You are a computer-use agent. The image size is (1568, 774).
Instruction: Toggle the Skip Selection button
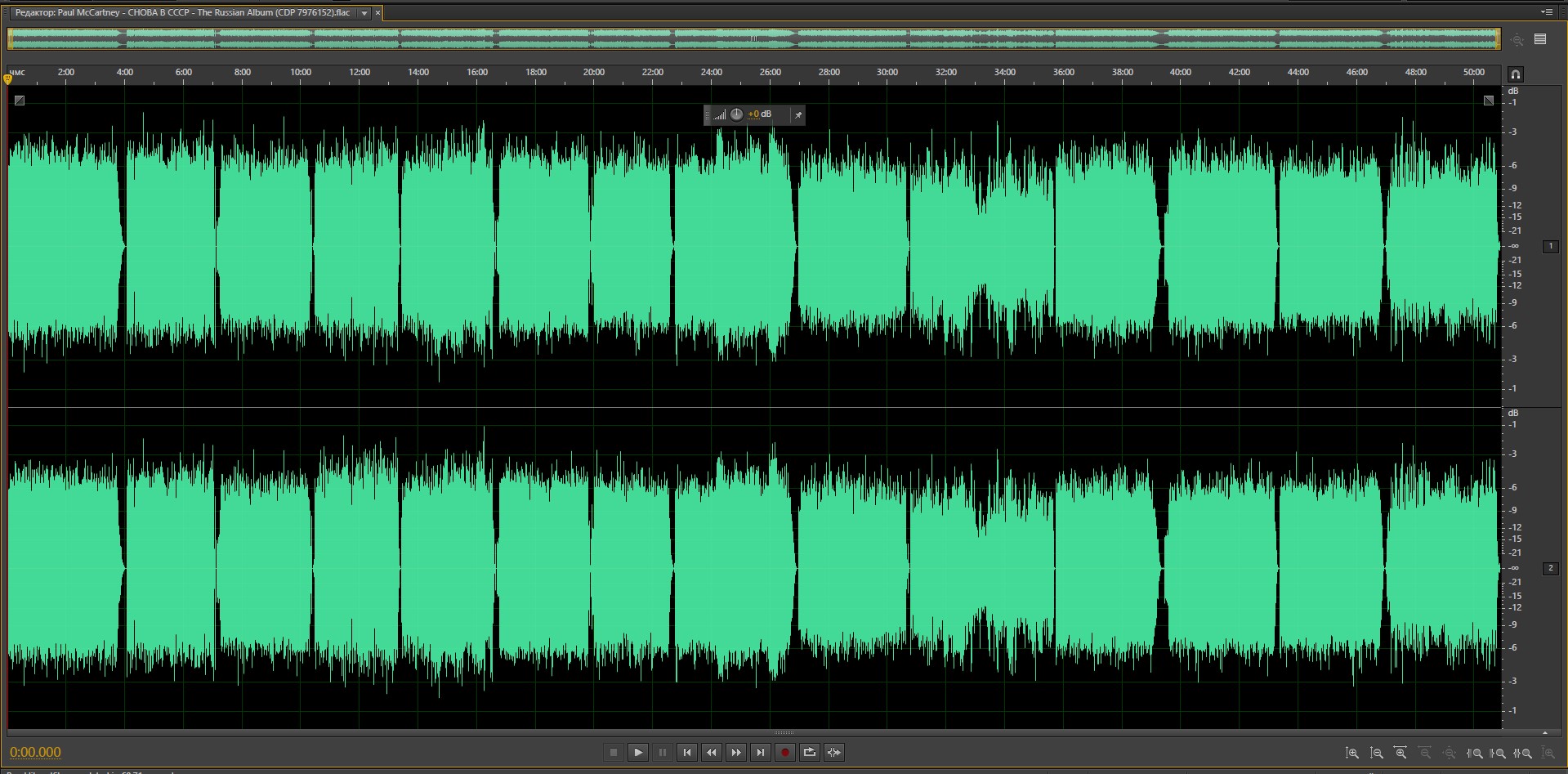click(x=834, y=753)
